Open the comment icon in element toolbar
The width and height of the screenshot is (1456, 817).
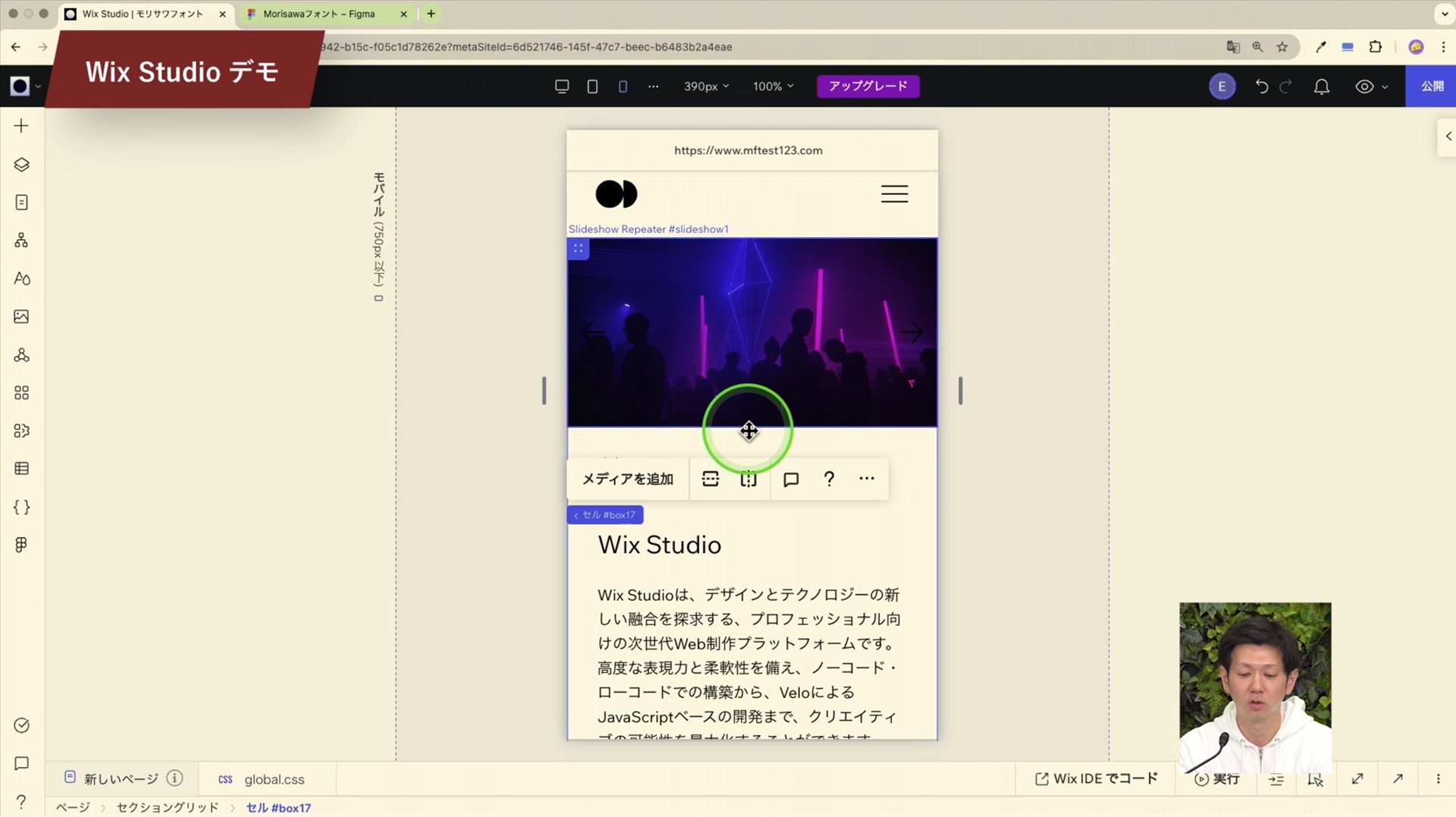point(791,479)
